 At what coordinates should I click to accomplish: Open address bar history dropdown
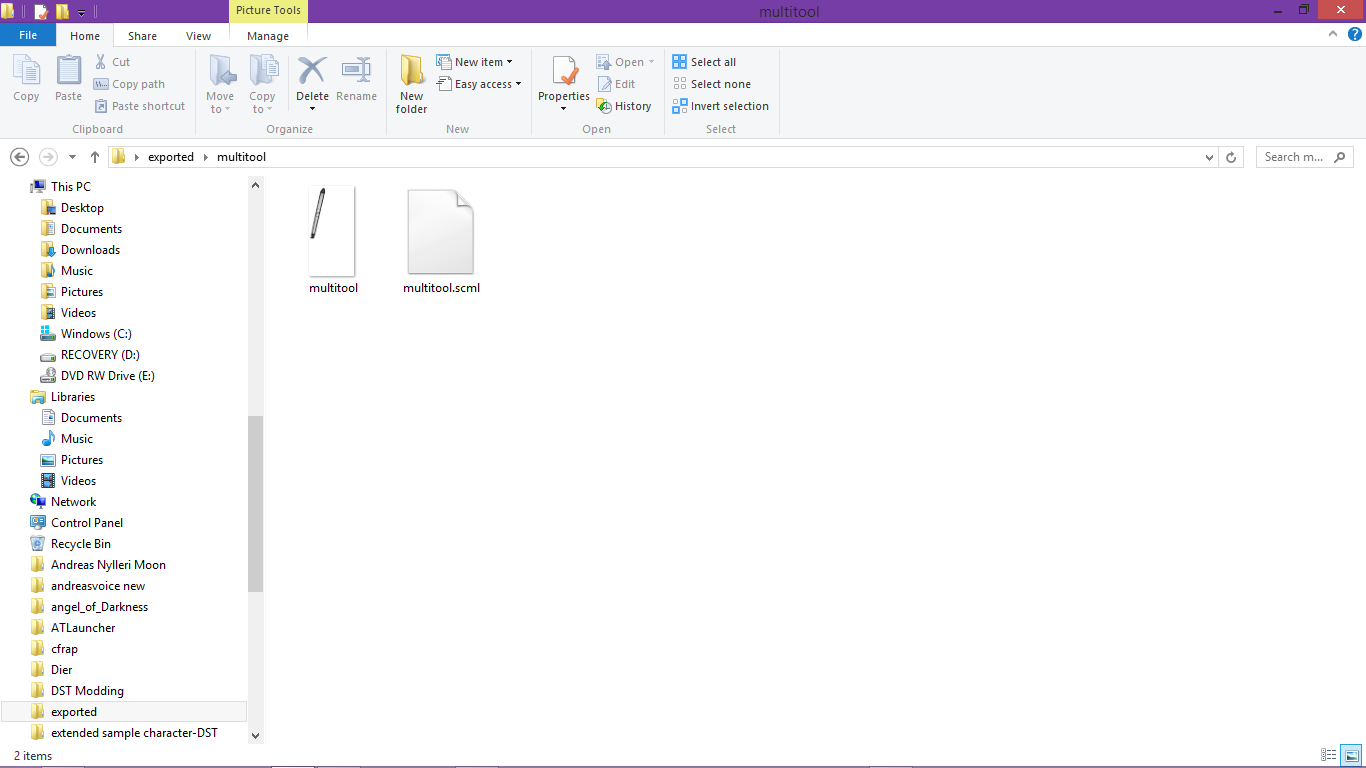pyautogui.click(x=1210, y=157)
